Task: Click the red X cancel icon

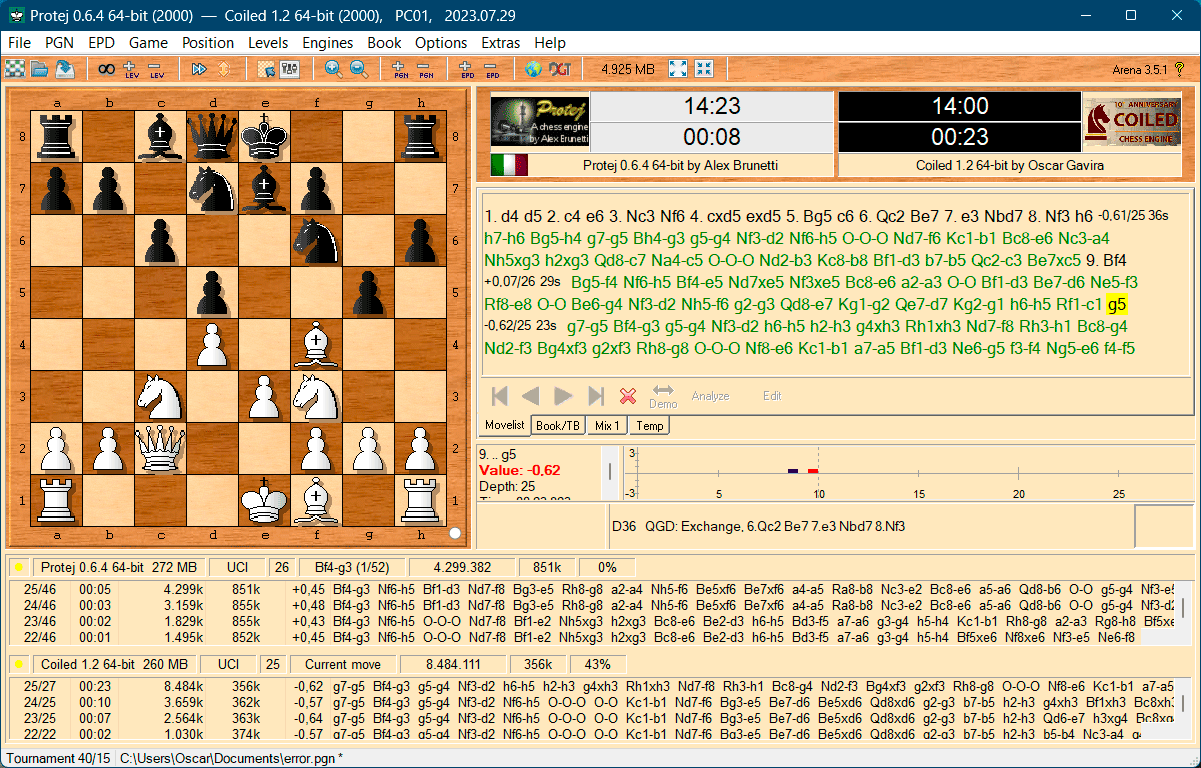Action: [x=628, y=396]
